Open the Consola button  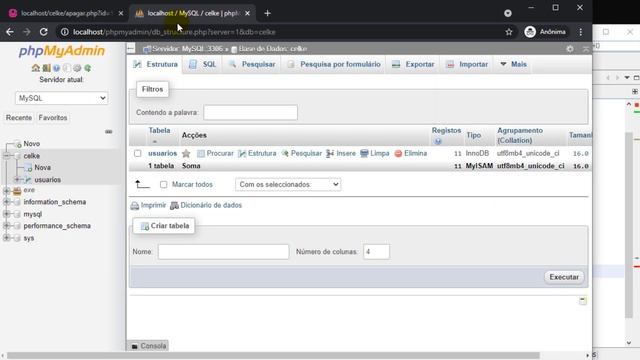coord(149,346)
